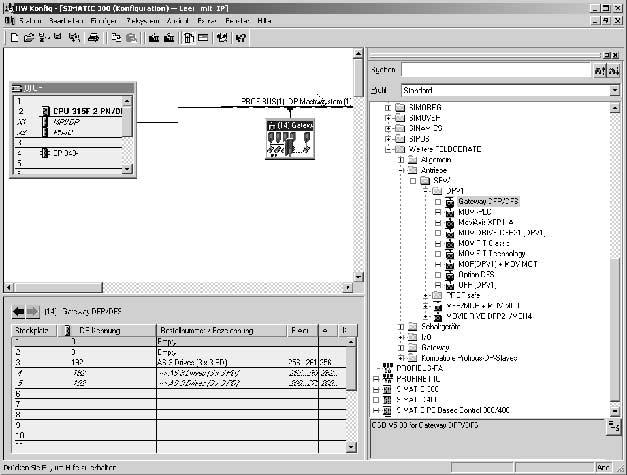Click the DP-Kennung column header
627x475 pixels.
tap(107, 330)
